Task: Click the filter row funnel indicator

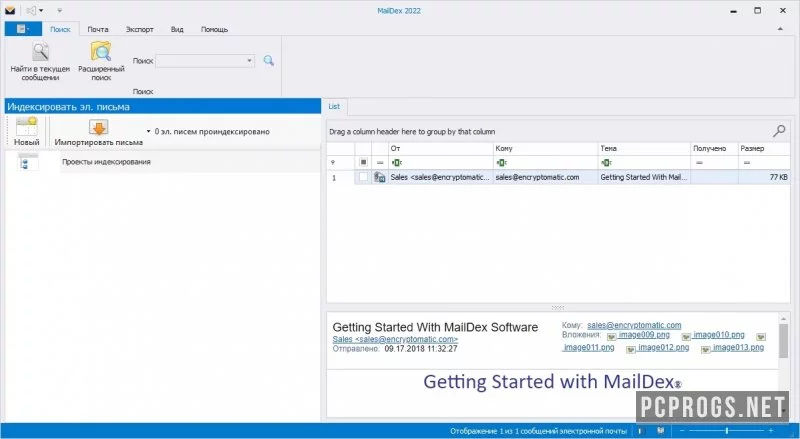Action: (x=333, y=163)
